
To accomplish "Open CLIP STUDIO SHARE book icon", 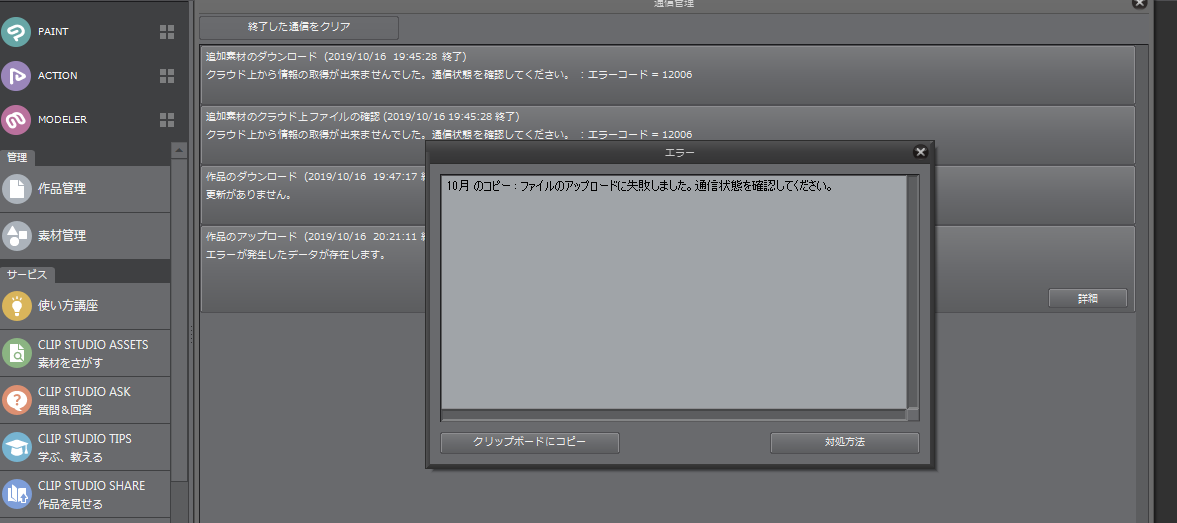I will point(17,494).
